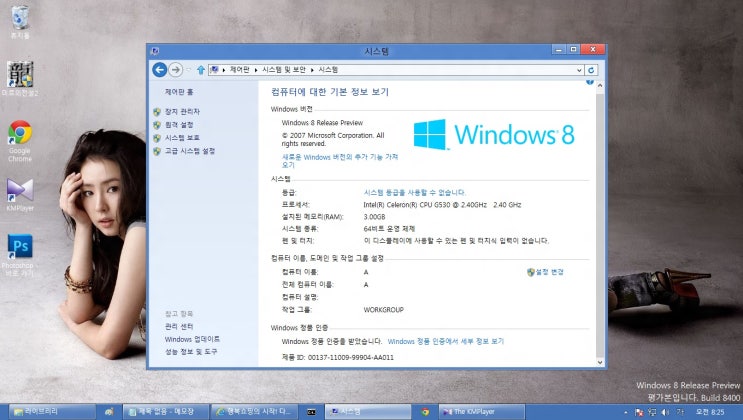Screen dimensions: 743x420
Task: Open 시스템 보호 from the sidebar
Action: tap(182, 137)
